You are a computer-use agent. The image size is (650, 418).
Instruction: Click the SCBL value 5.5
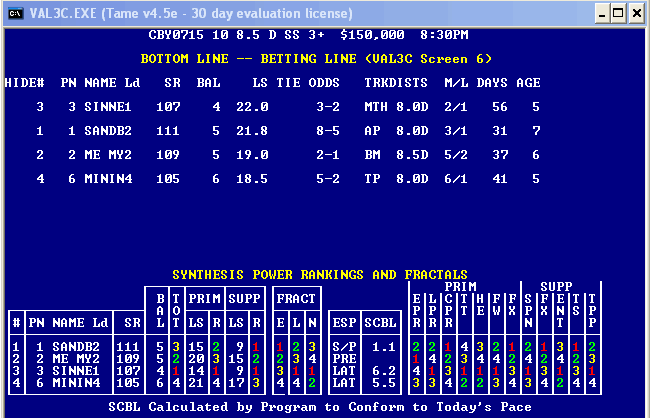click(x=384, y=383)
